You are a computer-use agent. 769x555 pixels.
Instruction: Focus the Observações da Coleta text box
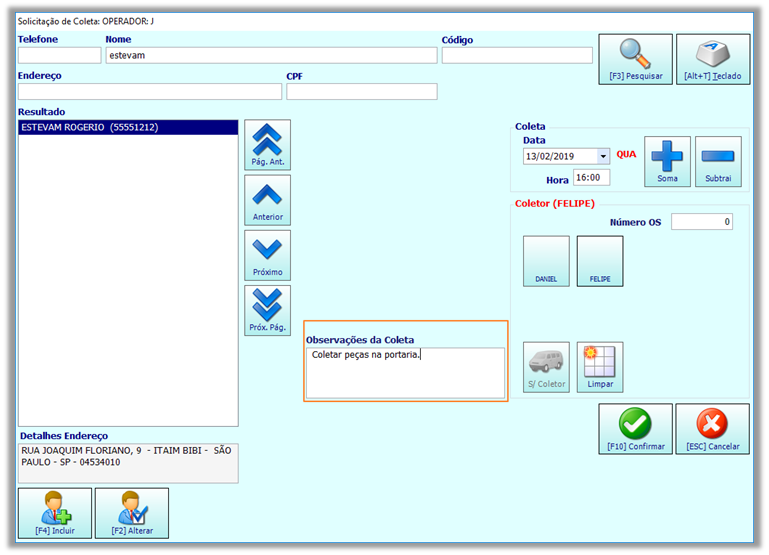[405, 373]
